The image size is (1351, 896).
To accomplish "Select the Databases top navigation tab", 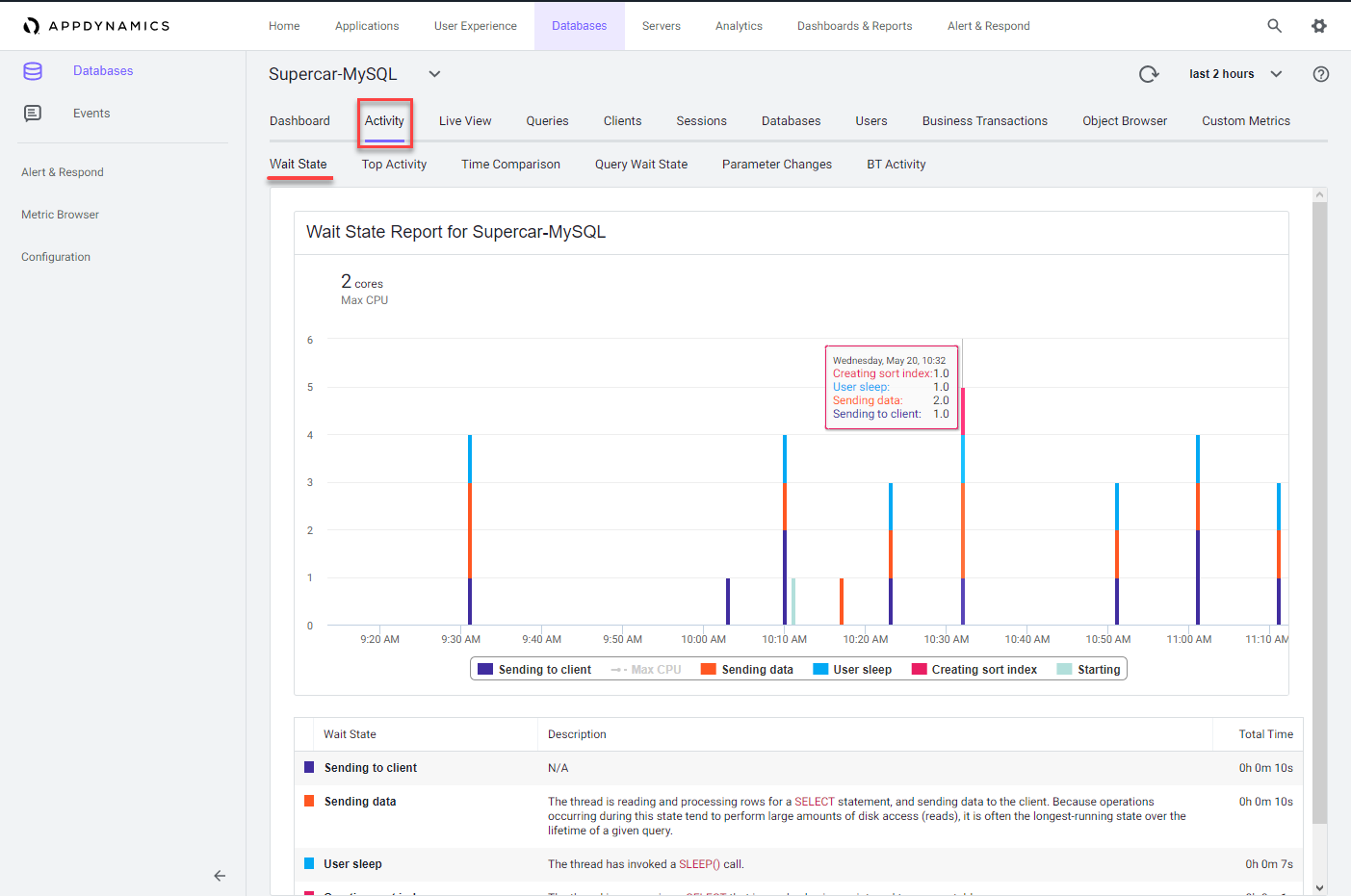I will 580,26.
